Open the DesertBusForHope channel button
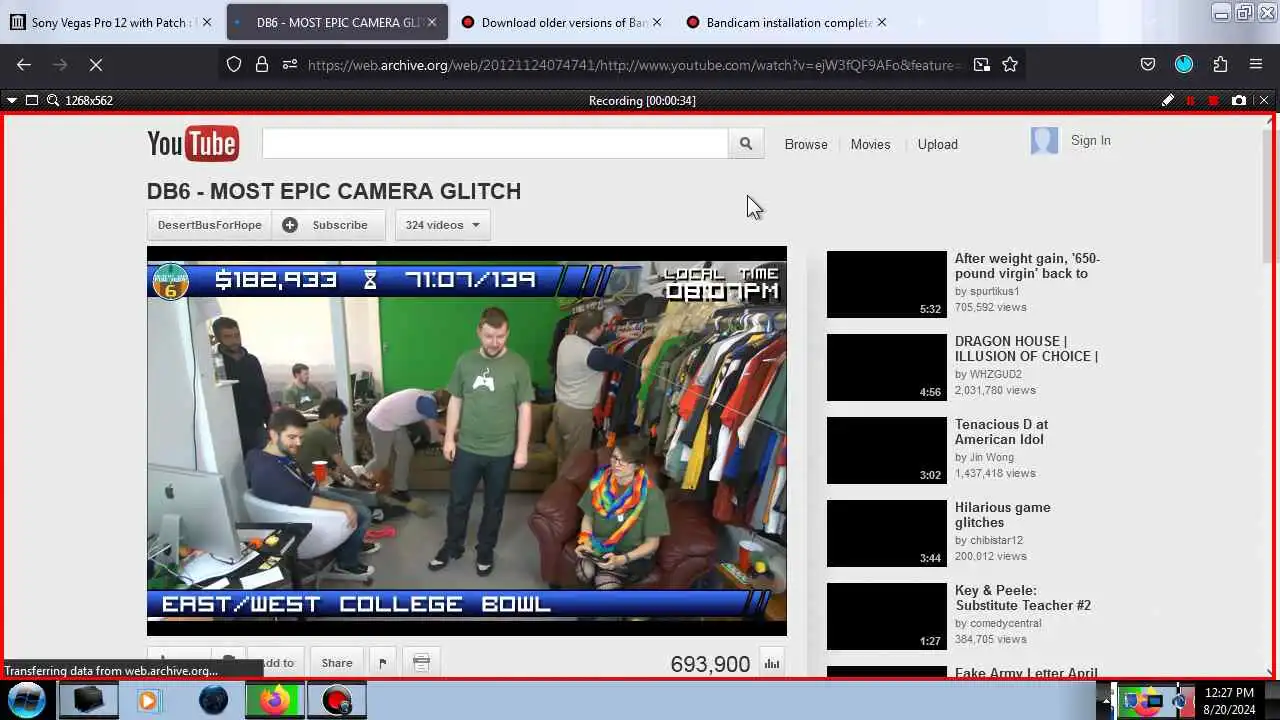The height and width of the screenshot is (720, 1280). pyautogui.click(x=209, y=225)
